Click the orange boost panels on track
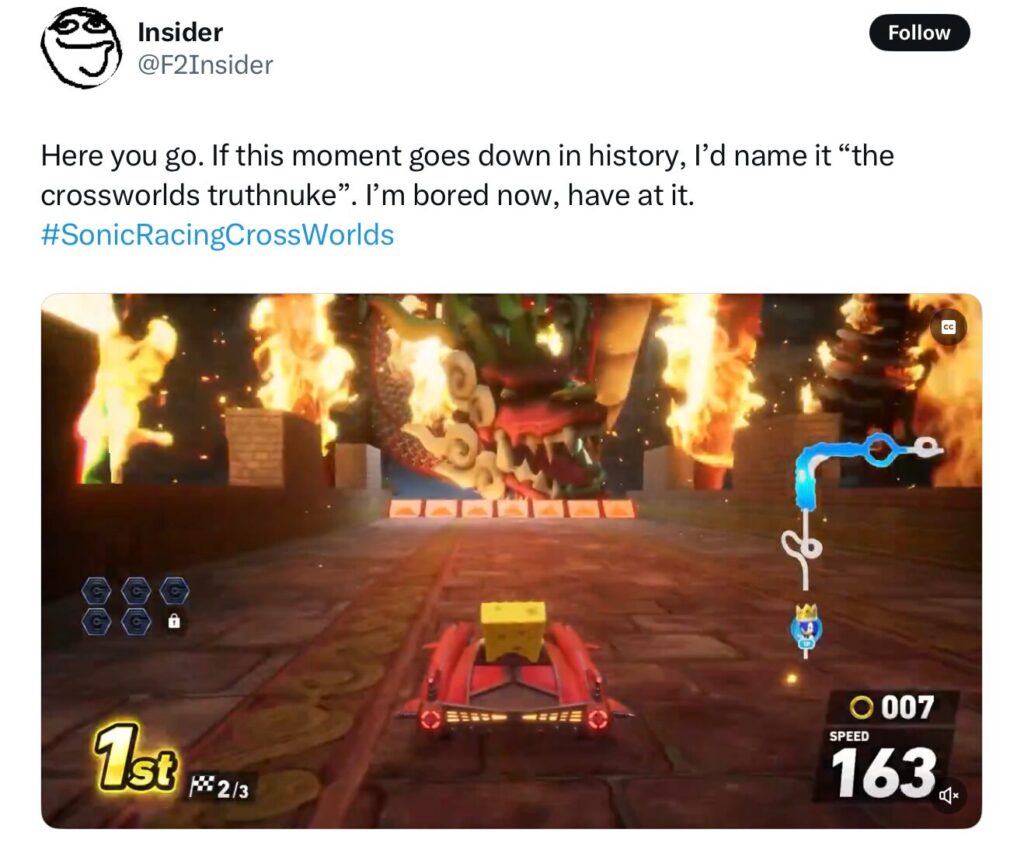This screenshot has width=1024, height=853. [511, 508]
